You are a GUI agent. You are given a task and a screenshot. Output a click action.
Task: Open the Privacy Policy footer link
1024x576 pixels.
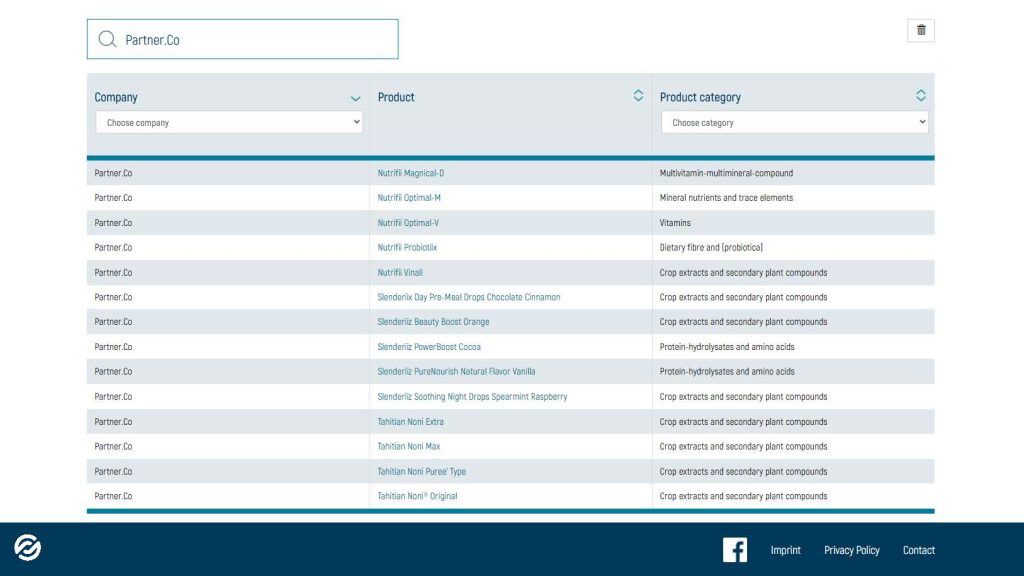tap(852, 551)
